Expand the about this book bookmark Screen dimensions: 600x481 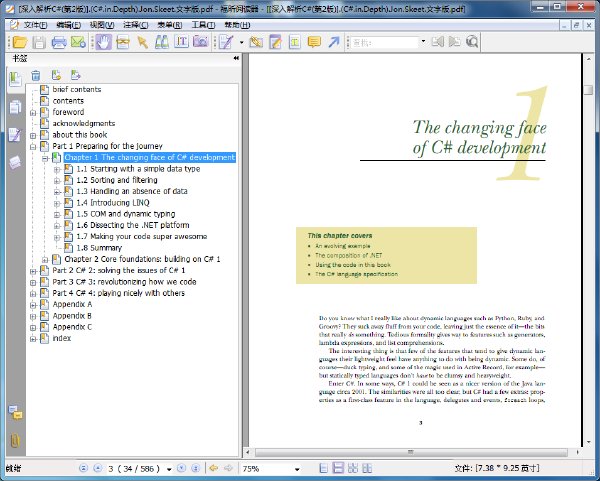click(x=33, y=135)
